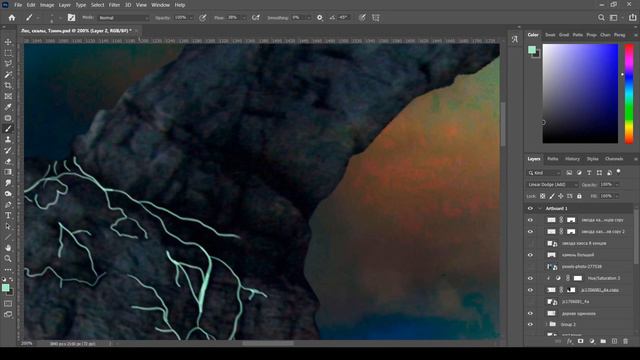Add layer mask button
640x360 pixels.
coord(581,341)
